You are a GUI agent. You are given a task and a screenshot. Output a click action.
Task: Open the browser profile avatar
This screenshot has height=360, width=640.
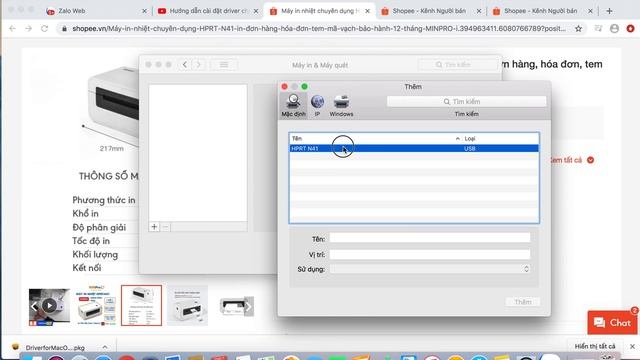pos(614,29)
